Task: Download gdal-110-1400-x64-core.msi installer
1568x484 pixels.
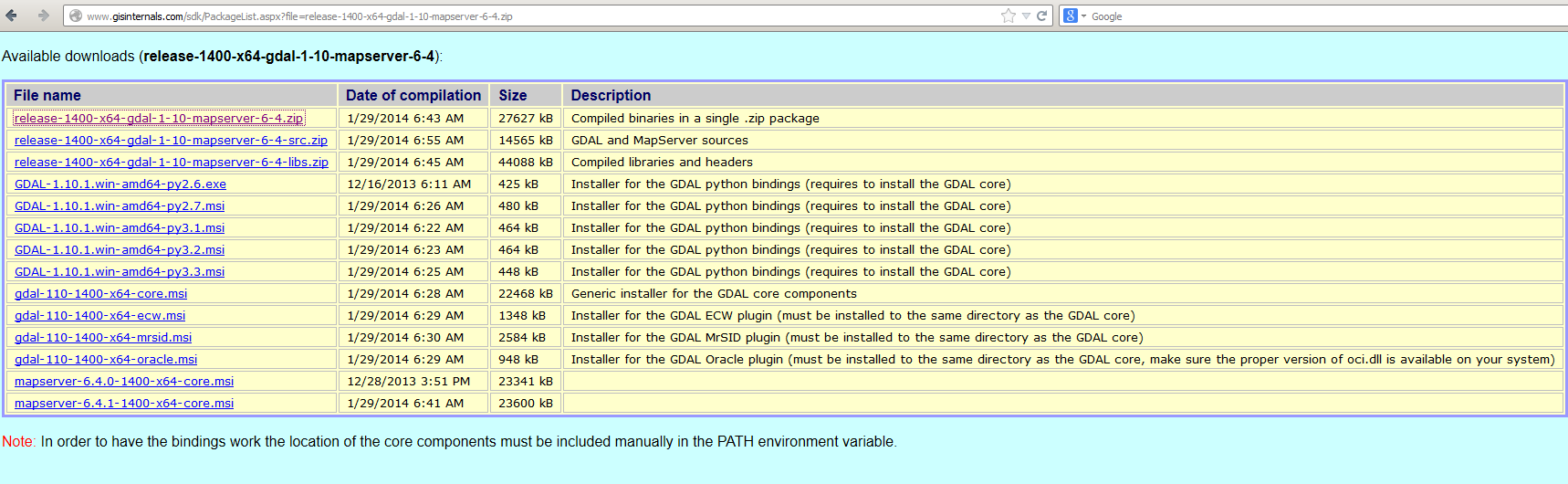Action: pyautogui.click(x=101, y=293)
